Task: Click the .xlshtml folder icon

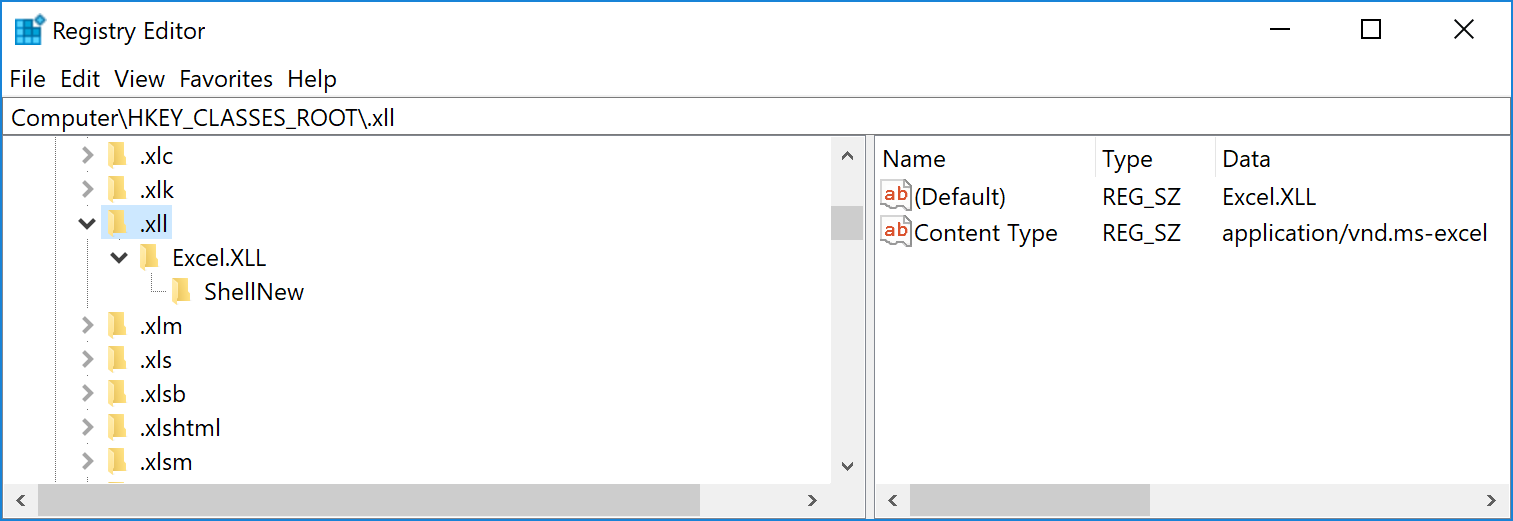Action: (117, 428)
